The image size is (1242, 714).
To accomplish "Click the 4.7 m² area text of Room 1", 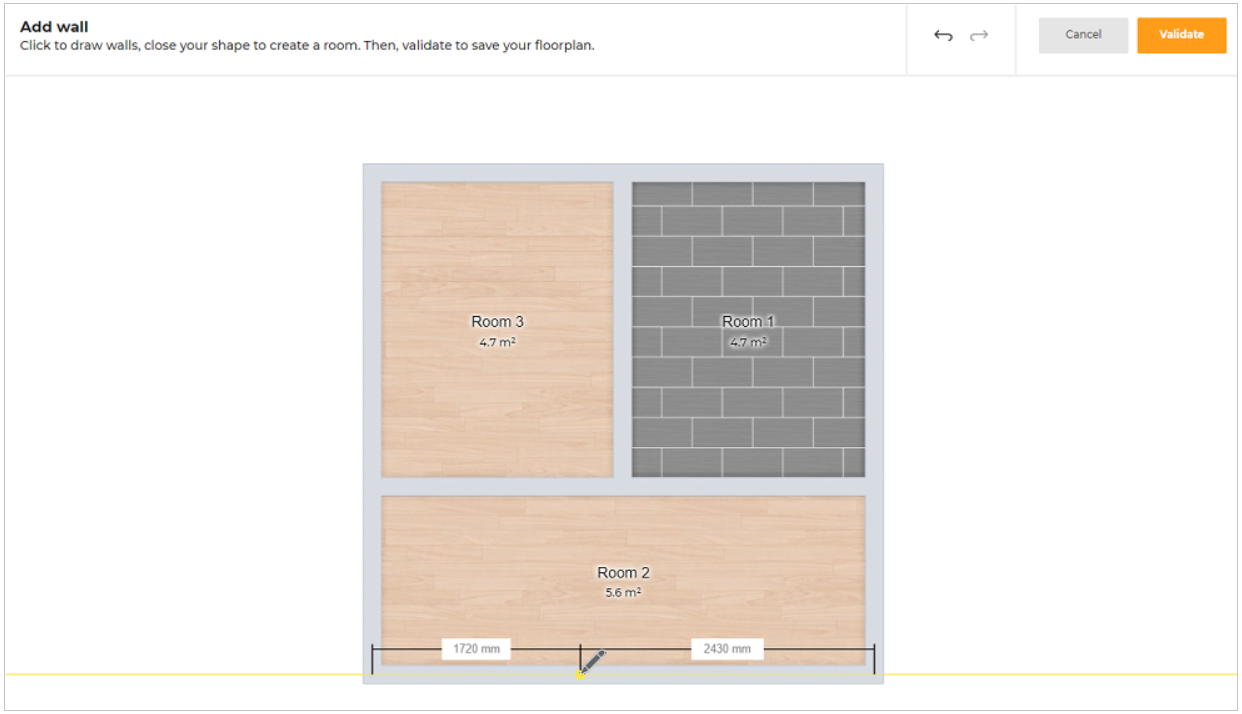I will [748, 341].
